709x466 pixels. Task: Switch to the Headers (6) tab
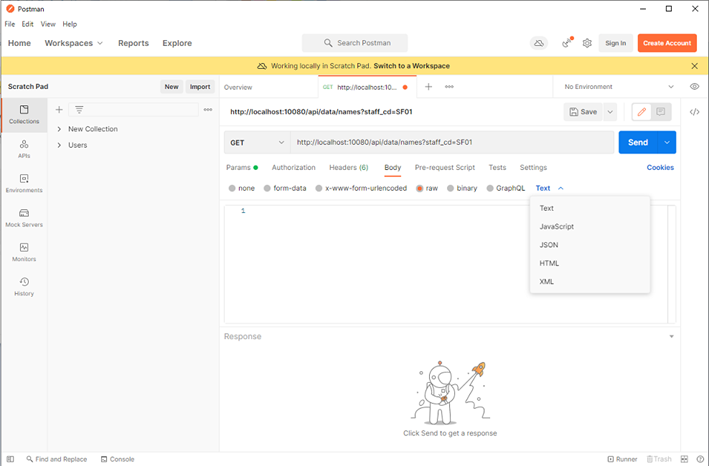348,168
